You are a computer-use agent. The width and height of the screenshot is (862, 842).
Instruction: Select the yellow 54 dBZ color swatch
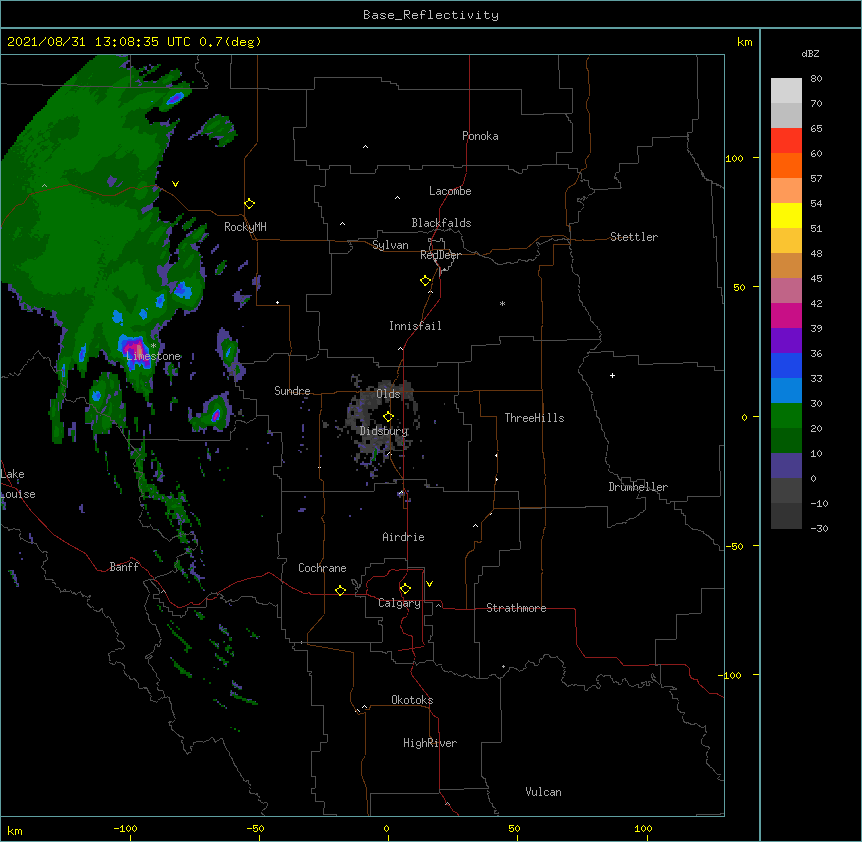click(786, 215)
